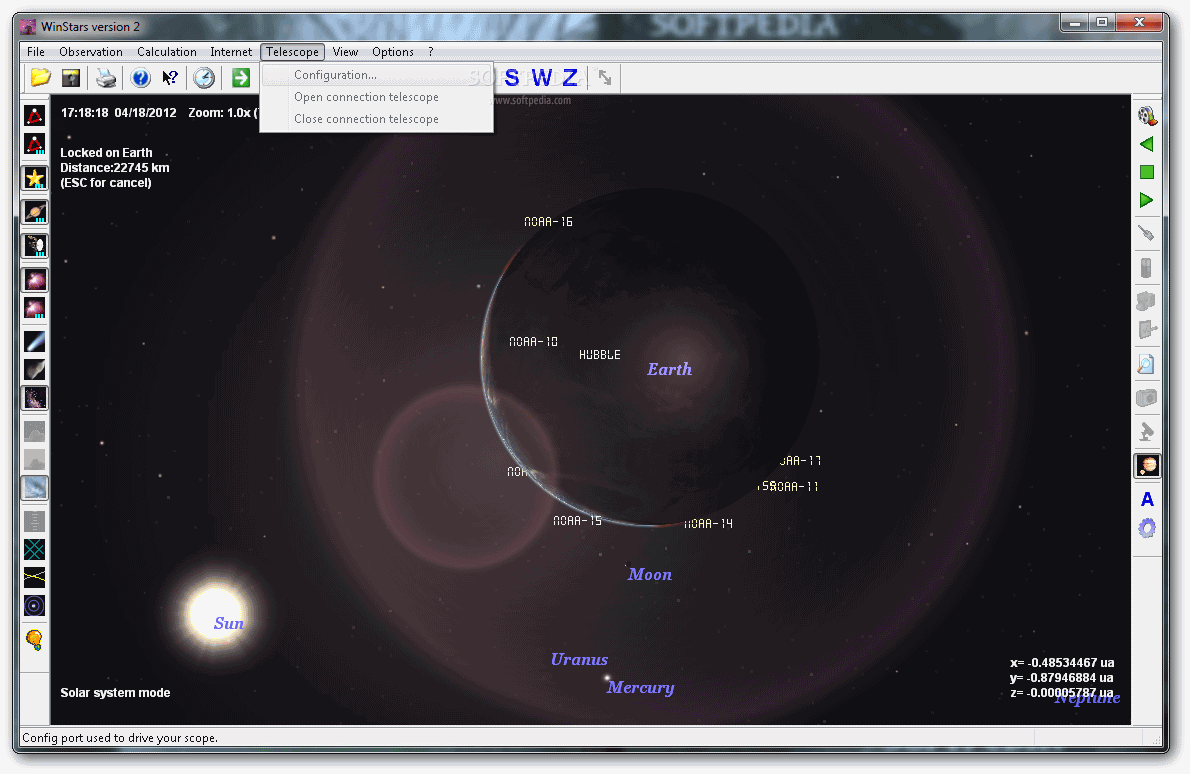
Task: Click the diagonal resize arrow icon
Action: tap(605, 77)
